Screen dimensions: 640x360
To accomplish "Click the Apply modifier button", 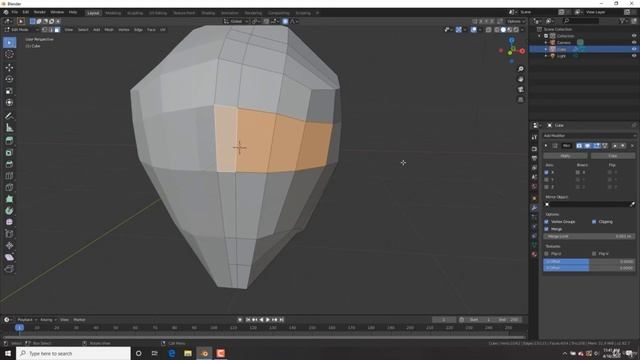I will coord(565,156).
